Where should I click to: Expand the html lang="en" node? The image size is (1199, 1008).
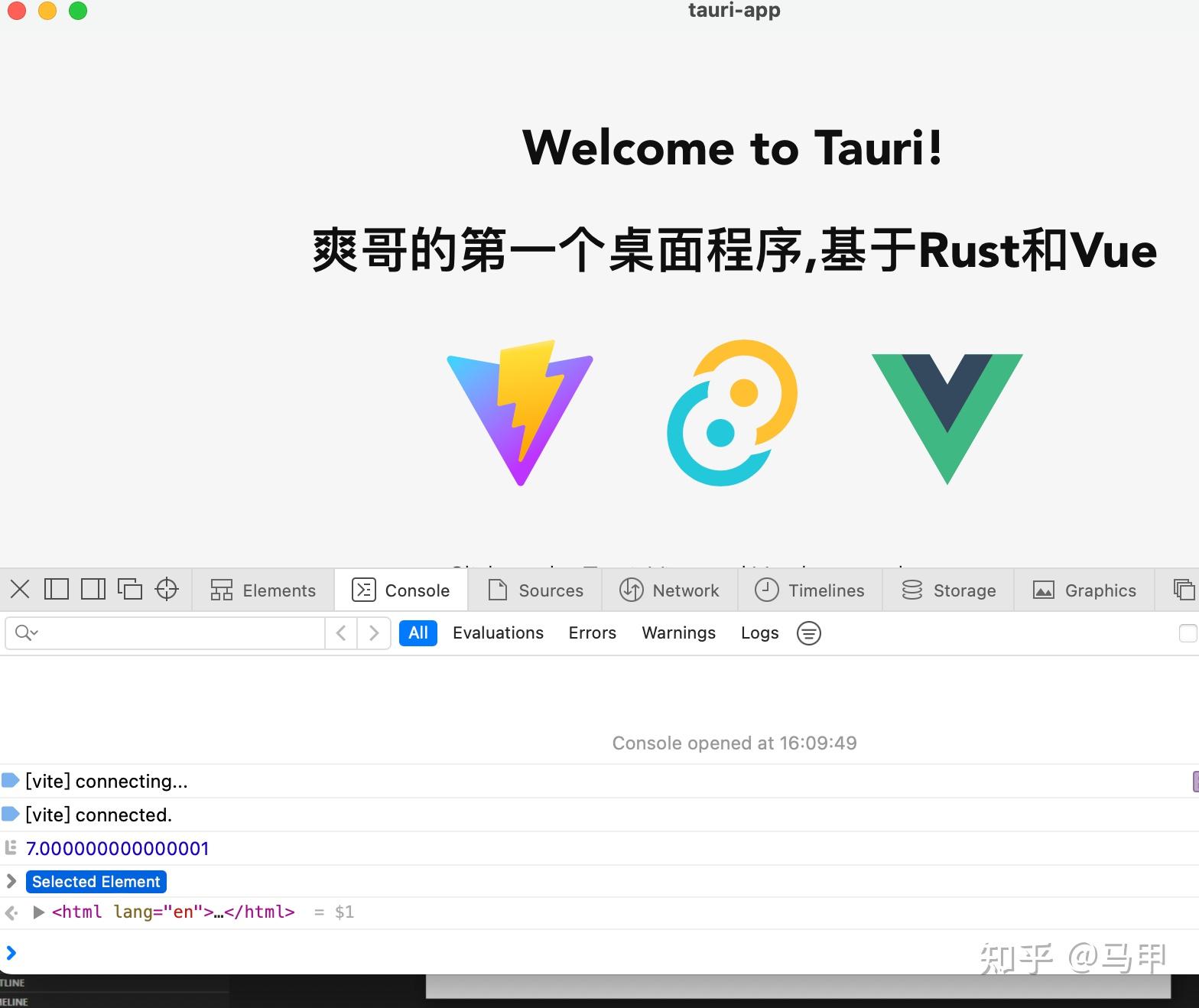38,912
